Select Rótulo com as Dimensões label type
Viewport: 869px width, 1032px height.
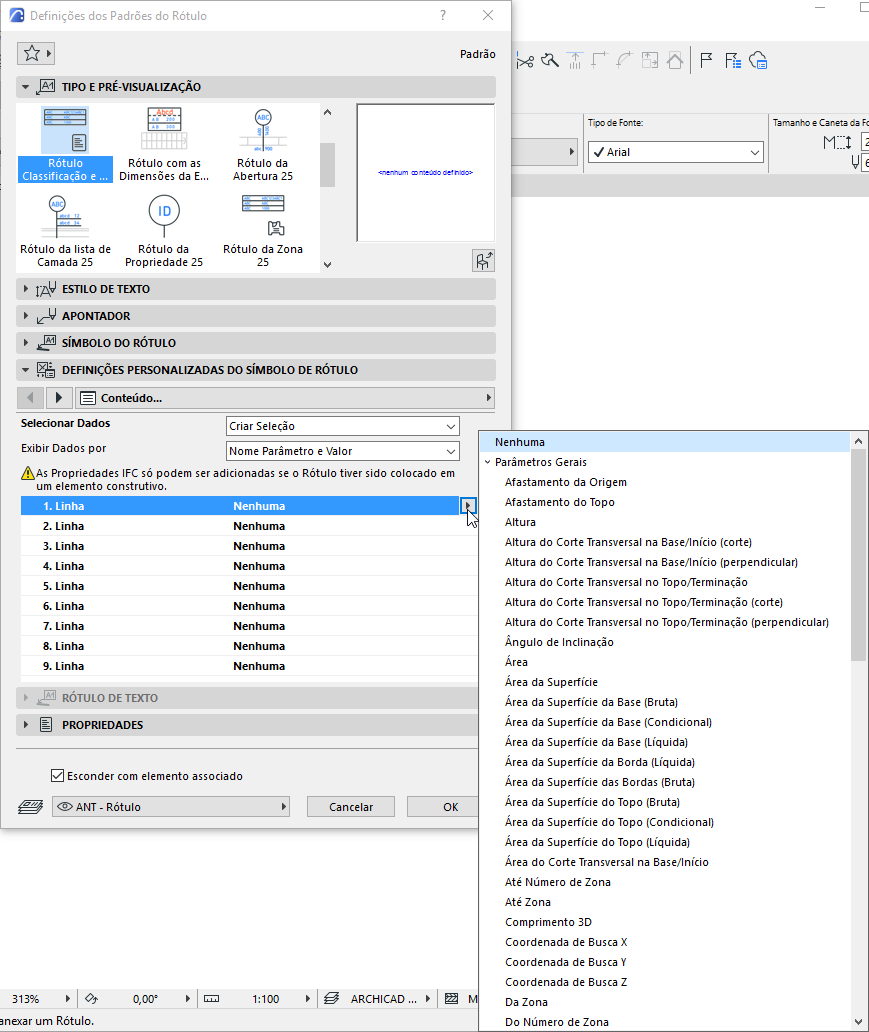[x=164, y=145]
